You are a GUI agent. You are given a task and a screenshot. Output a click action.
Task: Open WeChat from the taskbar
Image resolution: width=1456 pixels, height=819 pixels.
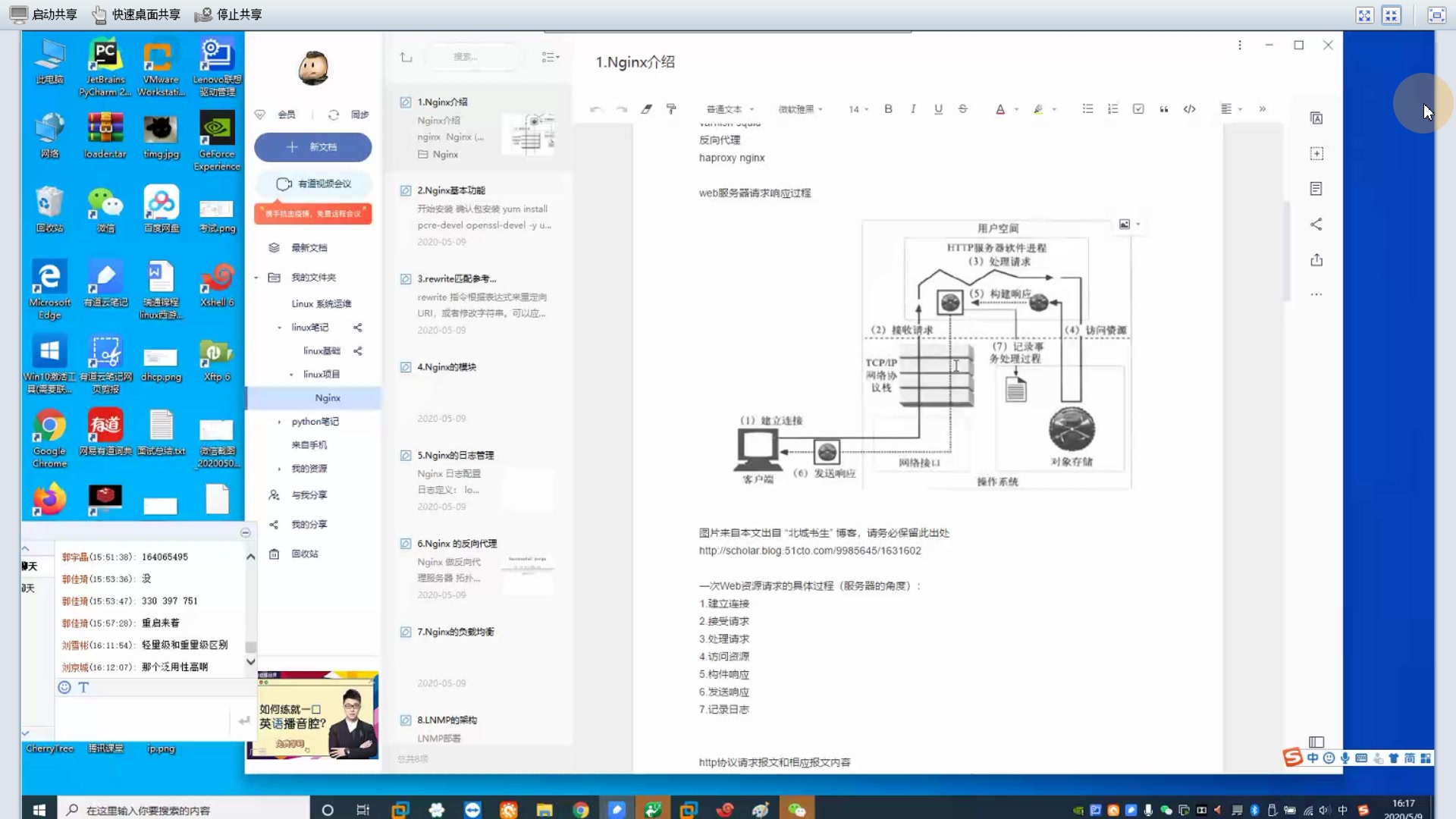tap(795, 809)
